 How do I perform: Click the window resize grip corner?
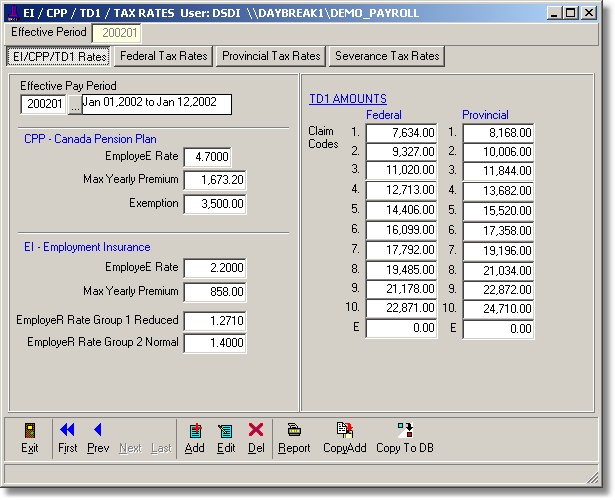(x=593, y=478)
